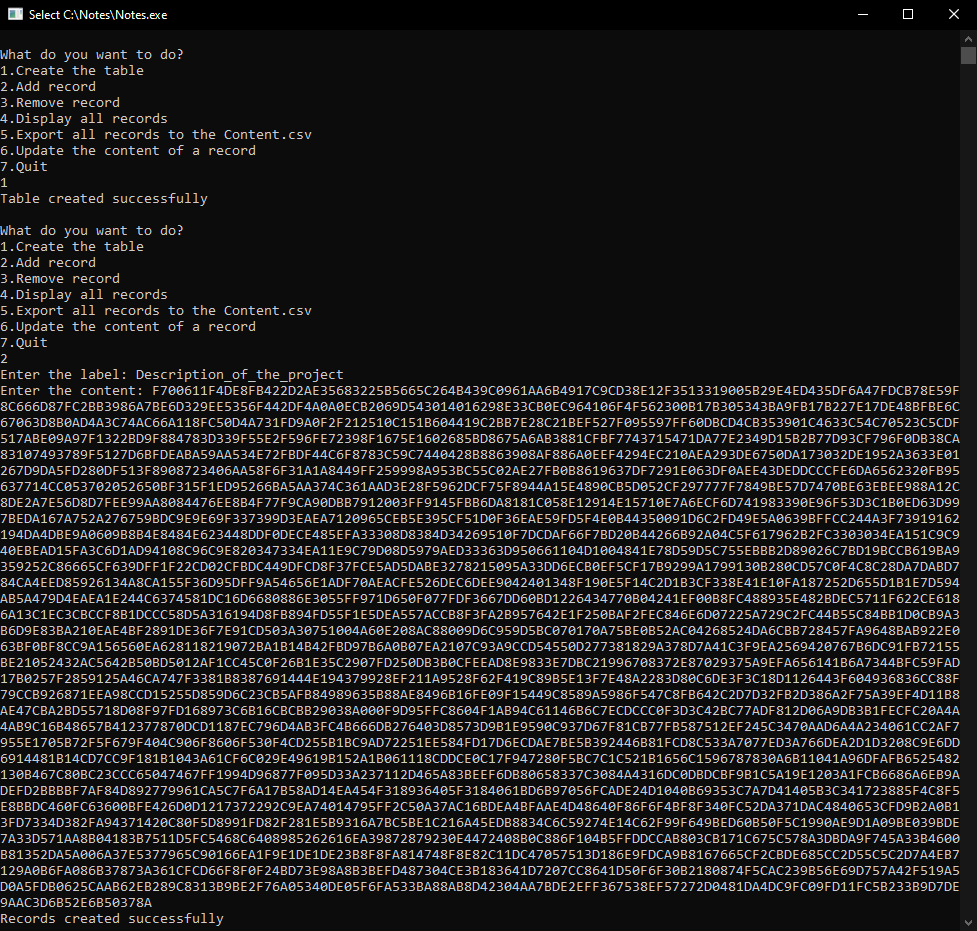The height and width of the screenshot is (931, 977).
Task: Click the hex line starting '79CCB926'
Action: [x=480, y=695]
